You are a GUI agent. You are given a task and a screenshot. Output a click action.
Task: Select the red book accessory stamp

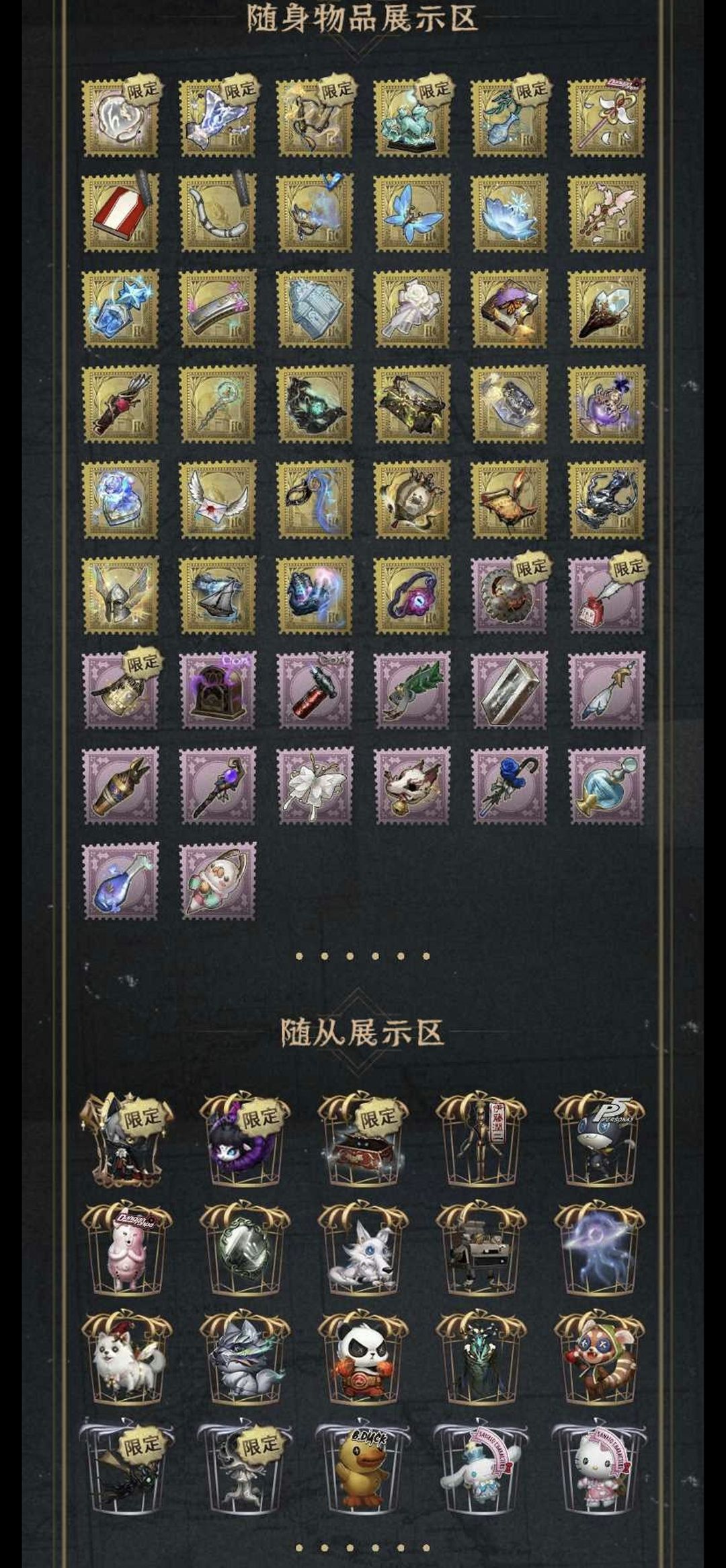tap(120, 213)
